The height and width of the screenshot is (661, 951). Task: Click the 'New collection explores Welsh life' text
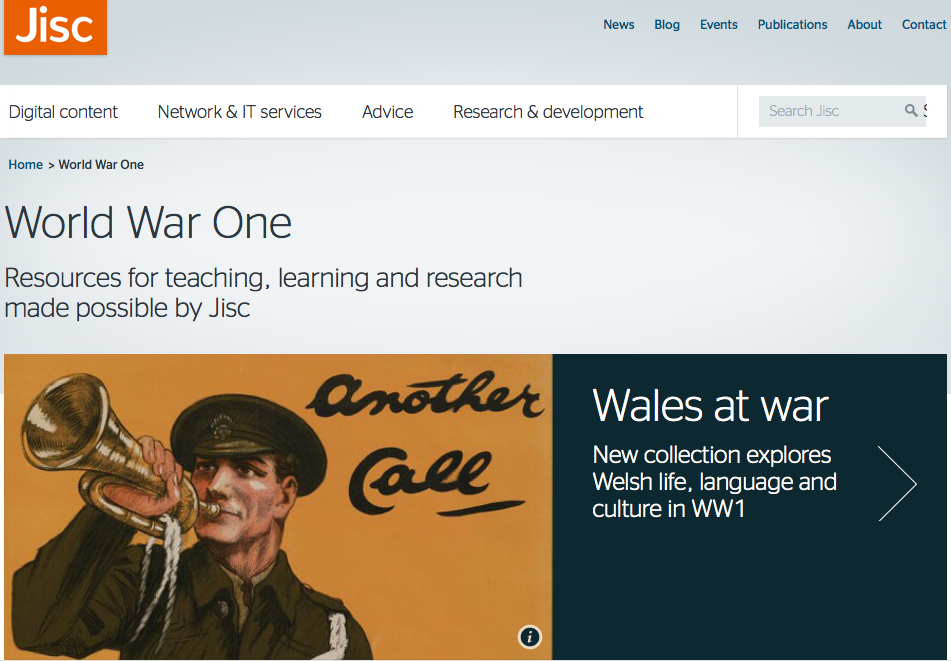[x=714, y=481]
